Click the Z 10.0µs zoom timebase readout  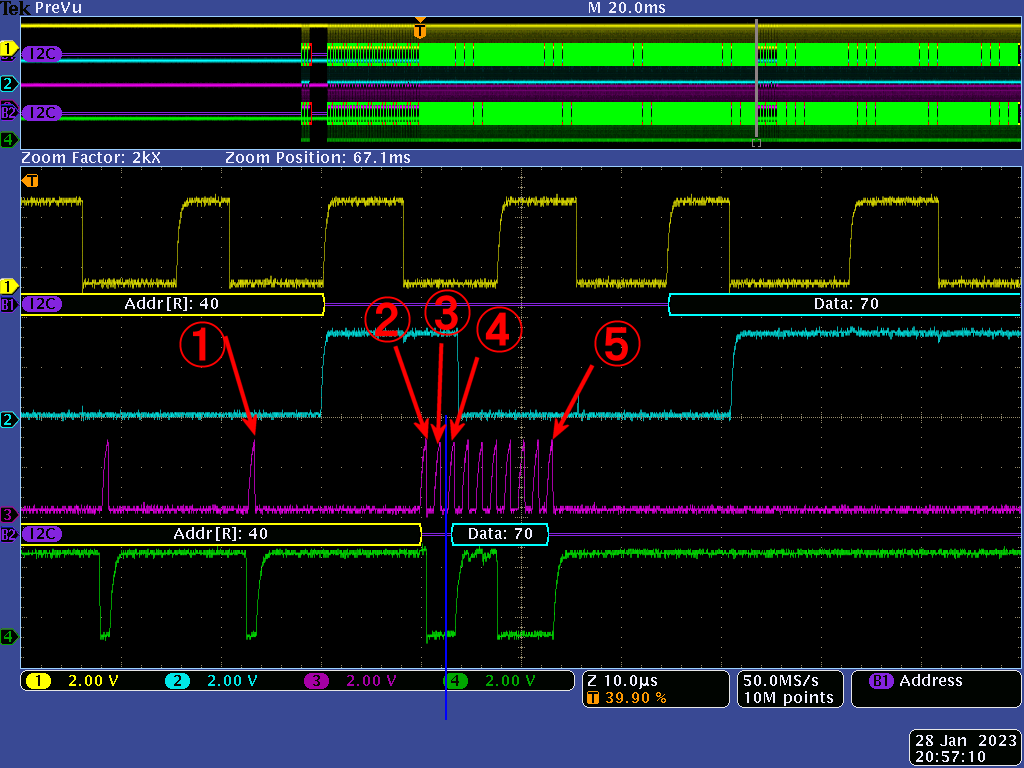coord(623,681)
